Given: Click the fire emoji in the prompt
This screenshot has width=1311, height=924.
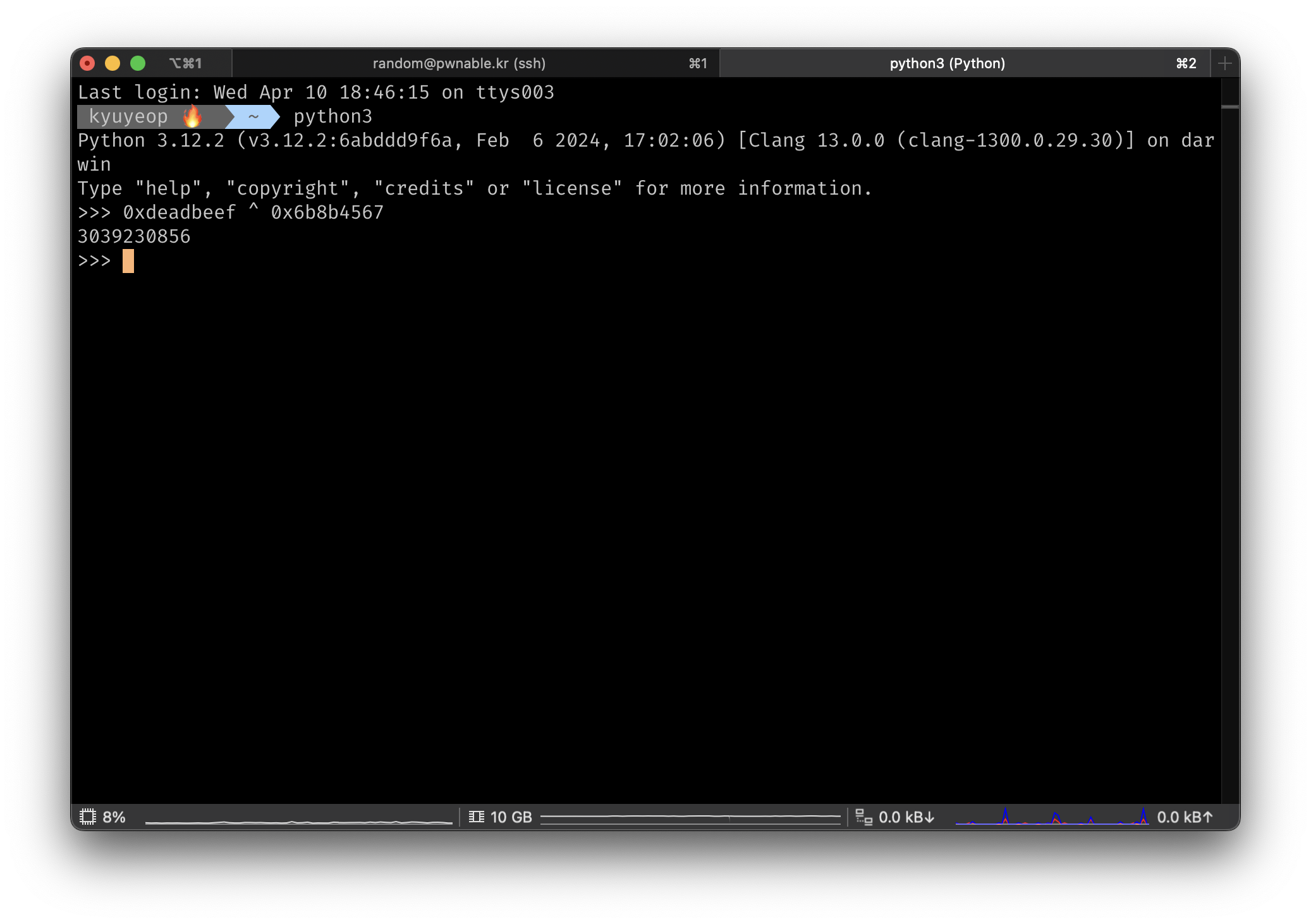Looking at the screenshot, I should point(193,116).
